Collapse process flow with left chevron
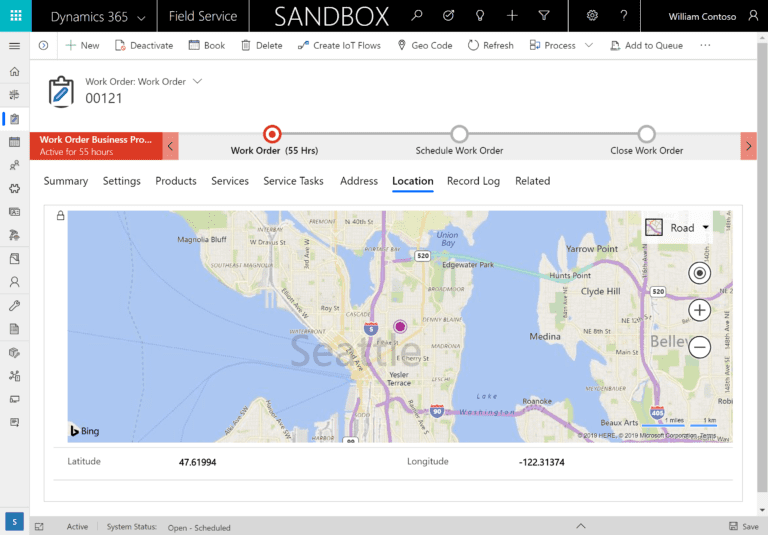This screenshot has width=768, height=535. tap(170, 146)
